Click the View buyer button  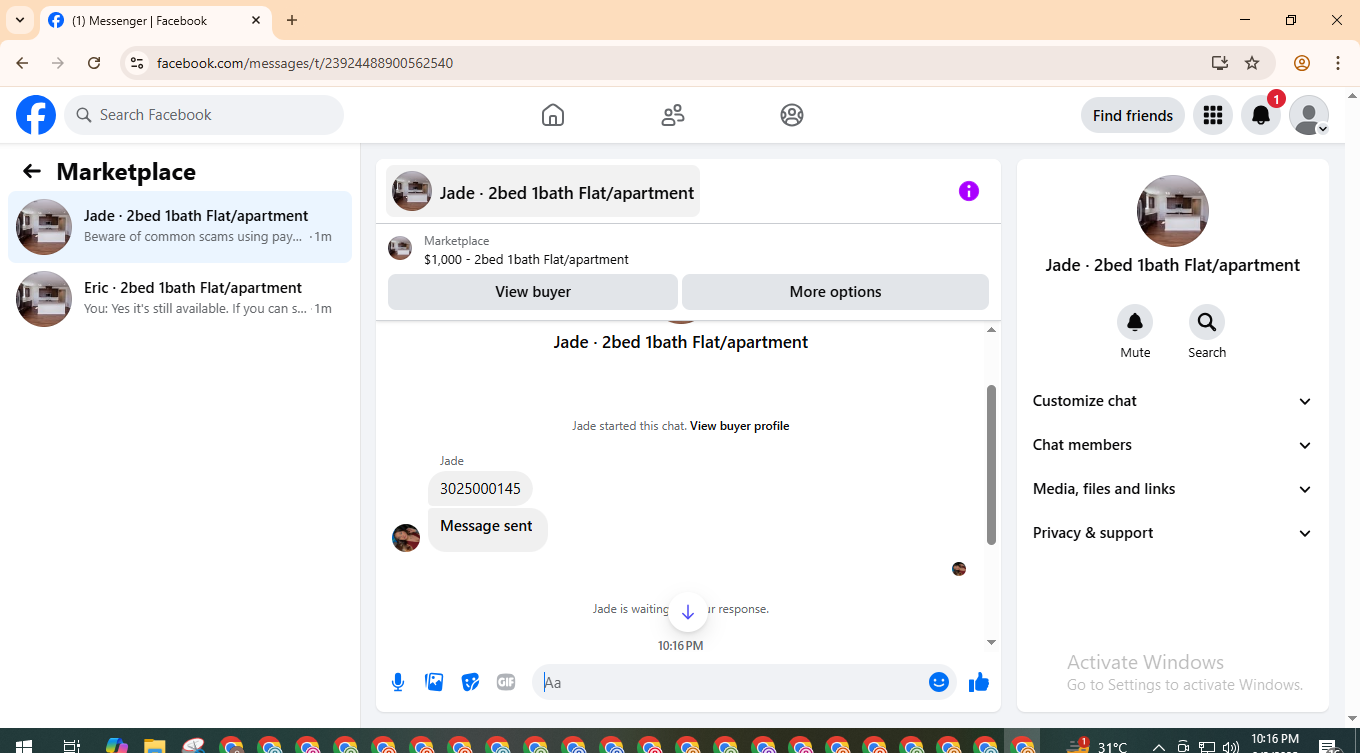coord(533,292)
